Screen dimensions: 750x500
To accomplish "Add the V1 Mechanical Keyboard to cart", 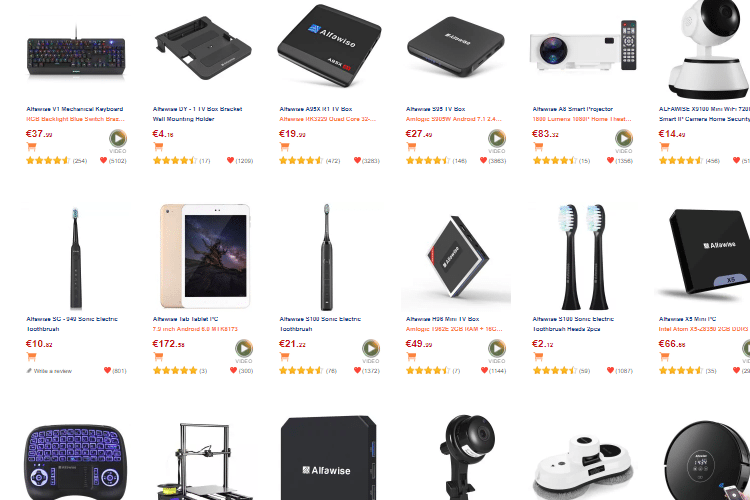I will (x=32, y=146).
